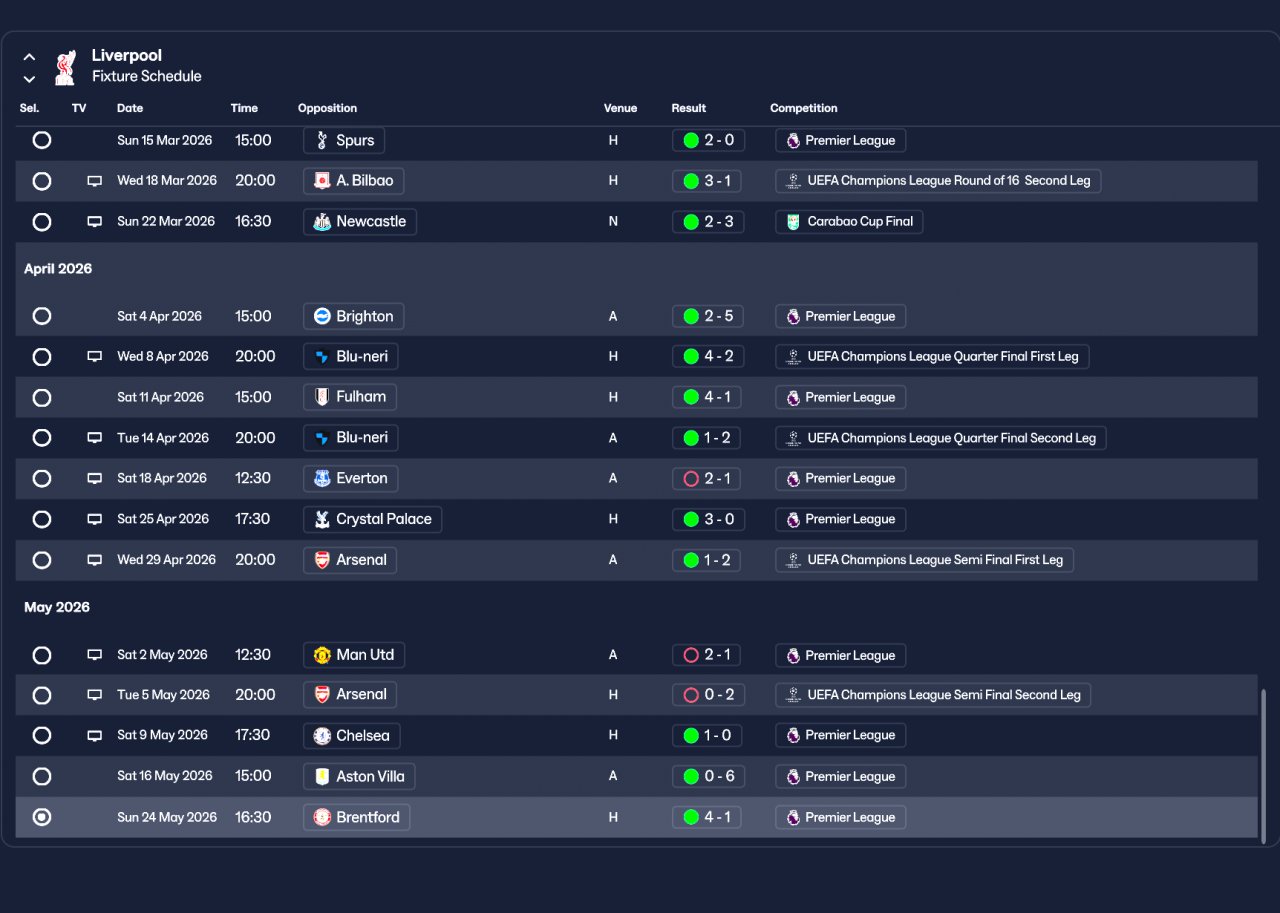Click Premier League icon on Man Utd row
The image size is (1280, 913).
[x=793, y=655]
